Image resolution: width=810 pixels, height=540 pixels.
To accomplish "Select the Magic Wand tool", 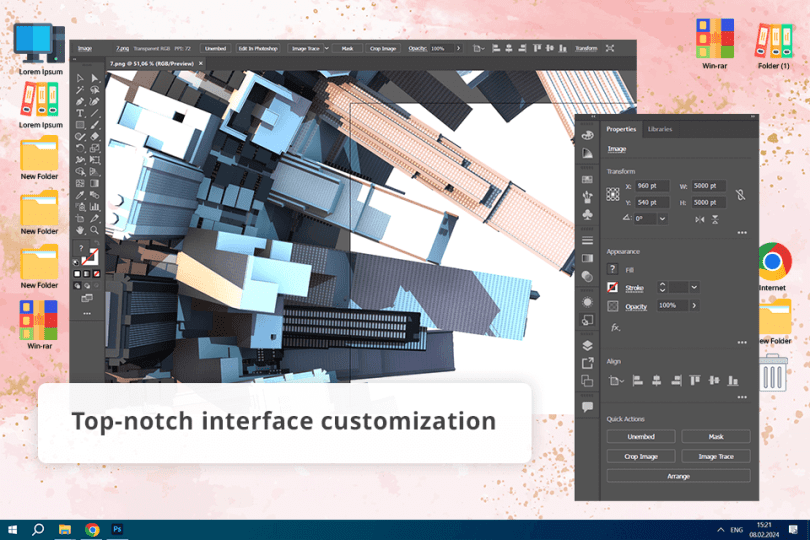I will click(80, 90).
